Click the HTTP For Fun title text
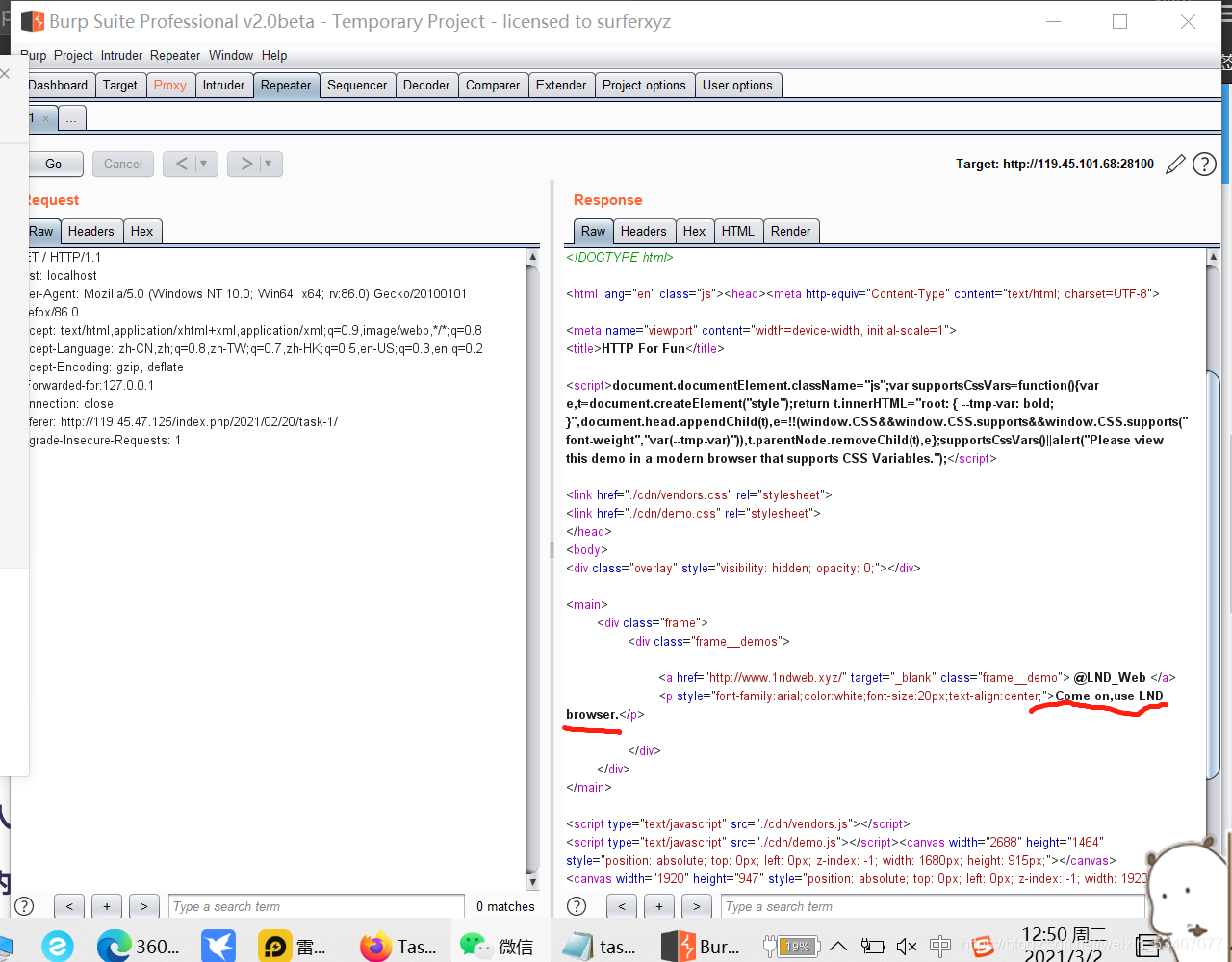The image size is (1232, 962). point(643,348)
